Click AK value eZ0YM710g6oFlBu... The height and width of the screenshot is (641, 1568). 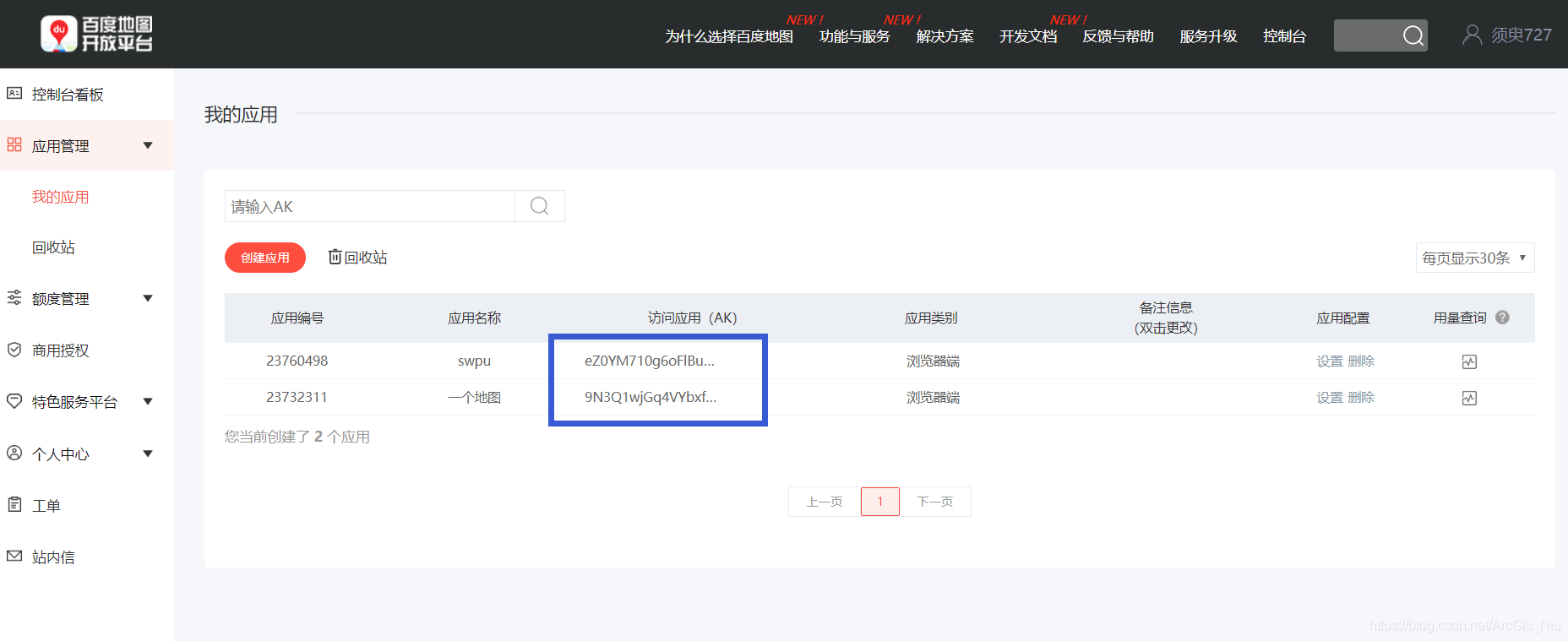pyautogui.click(x=650, y=361)
